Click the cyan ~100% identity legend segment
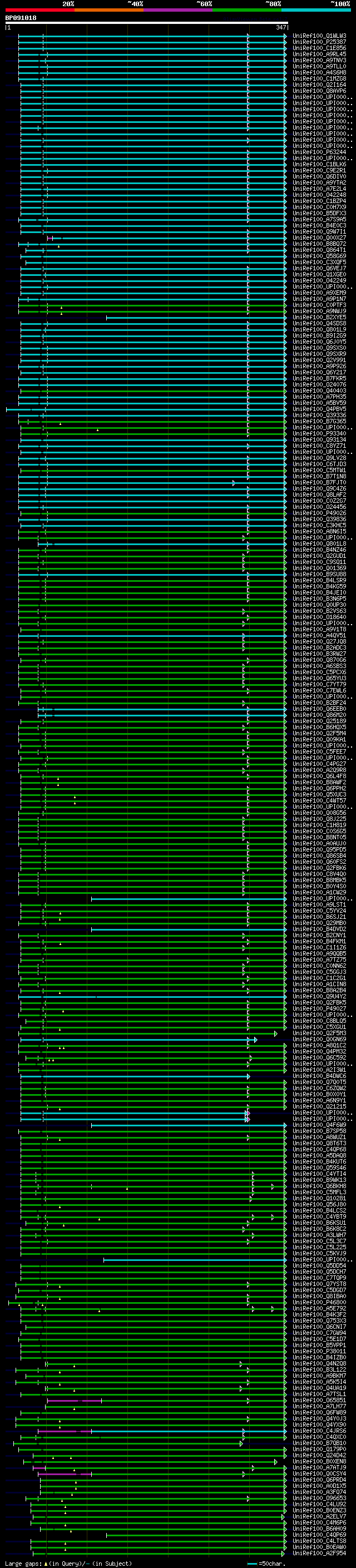This screenshot has width=356, height=1568. click(317, 10)
